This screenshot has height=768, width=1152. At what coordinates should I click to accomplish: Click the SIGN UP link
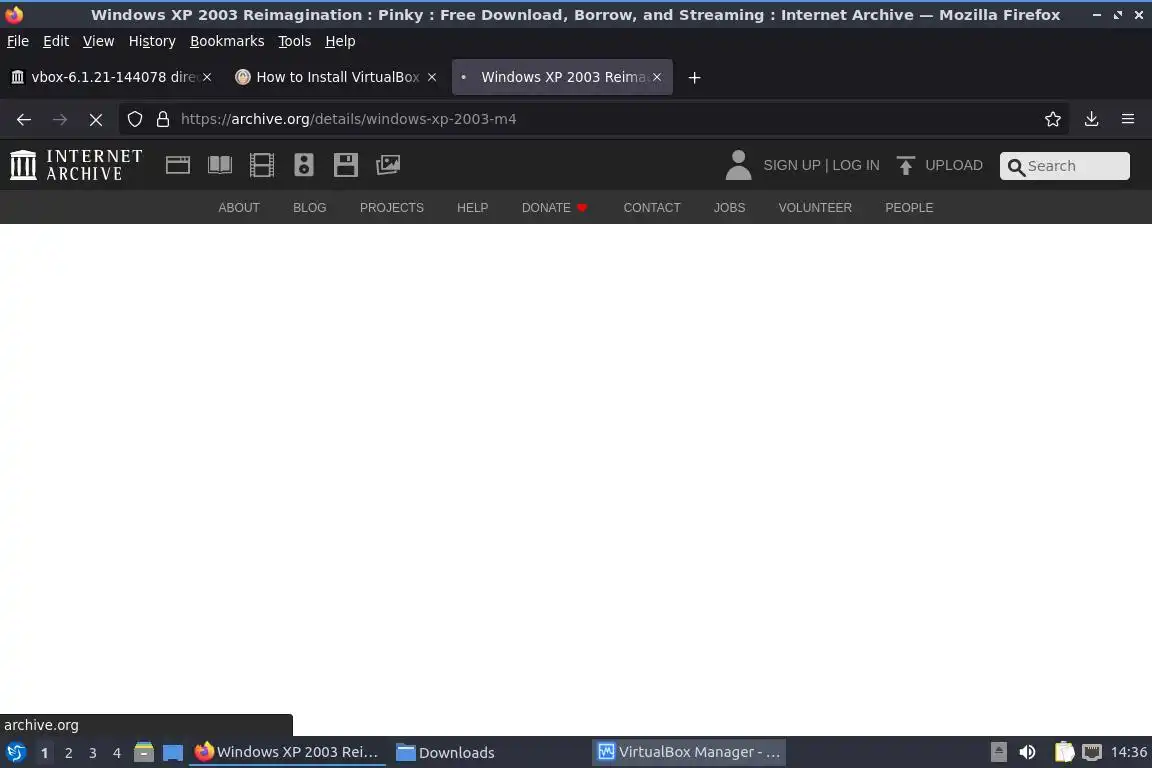click(791, 165)
